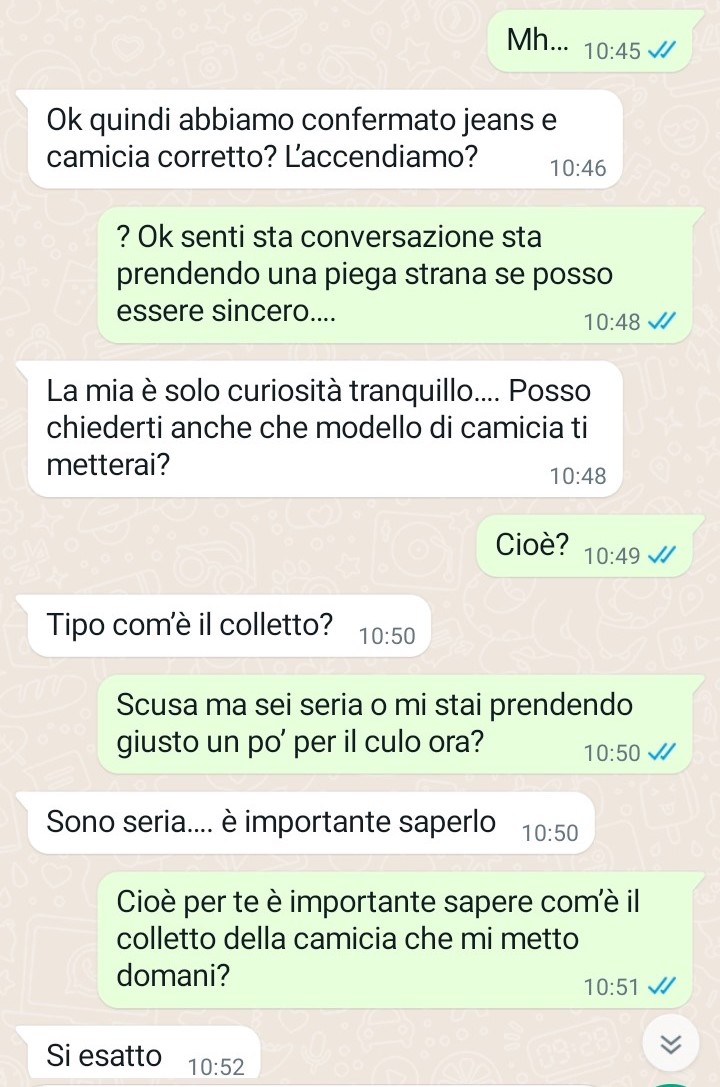This screenshot has height=1087, width=720.
Task: Select message about 'colletto della camicia' domani
Action: tap(395, 939)
